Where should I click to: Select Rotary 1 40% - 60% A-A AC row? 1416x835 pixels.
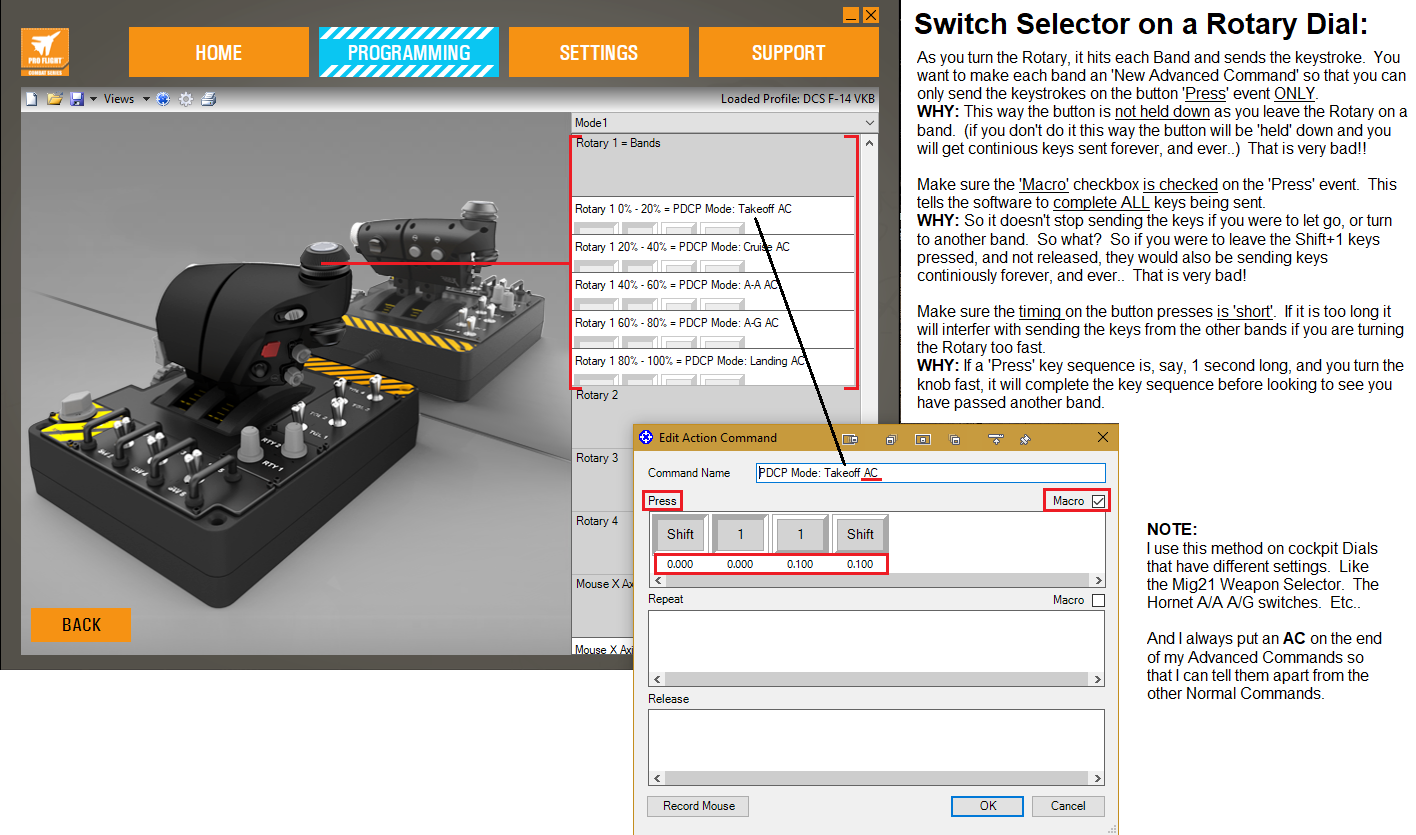pos(714,291)
